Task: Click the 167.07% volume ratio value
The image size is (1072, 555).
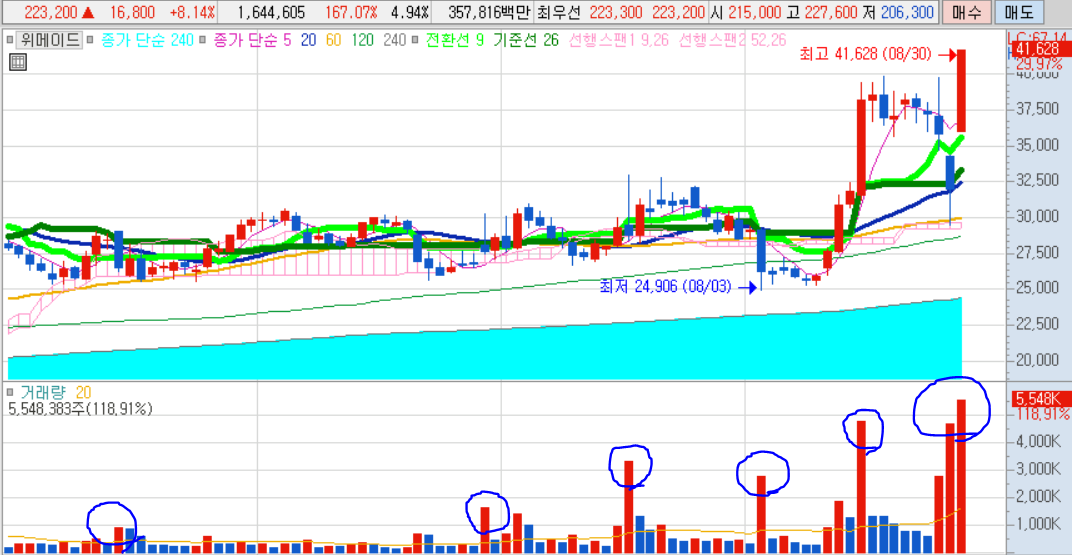Action: click(353, 12)
